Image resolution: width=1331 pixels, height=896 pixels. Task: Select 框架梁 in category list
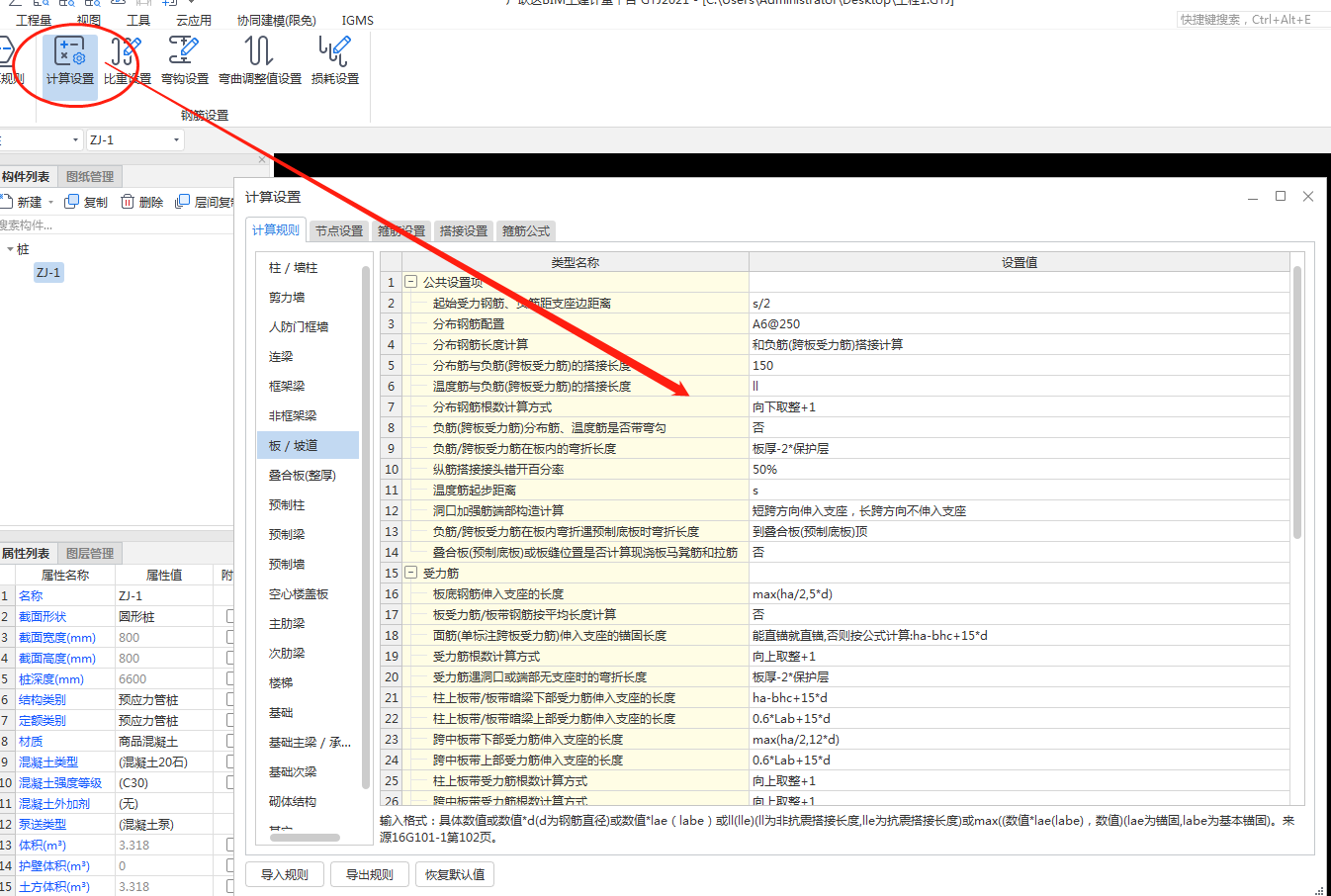[x=307, y=386]
